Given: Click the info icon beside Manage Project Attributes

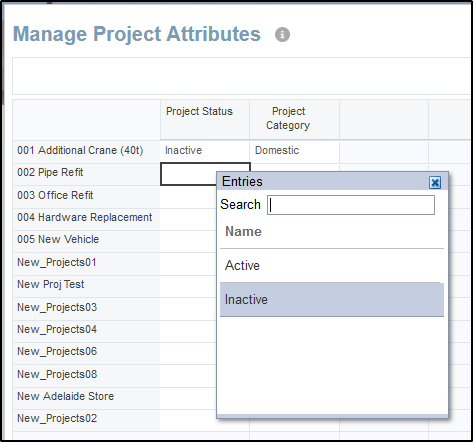Looking at the screenshot, I should 282,34.
